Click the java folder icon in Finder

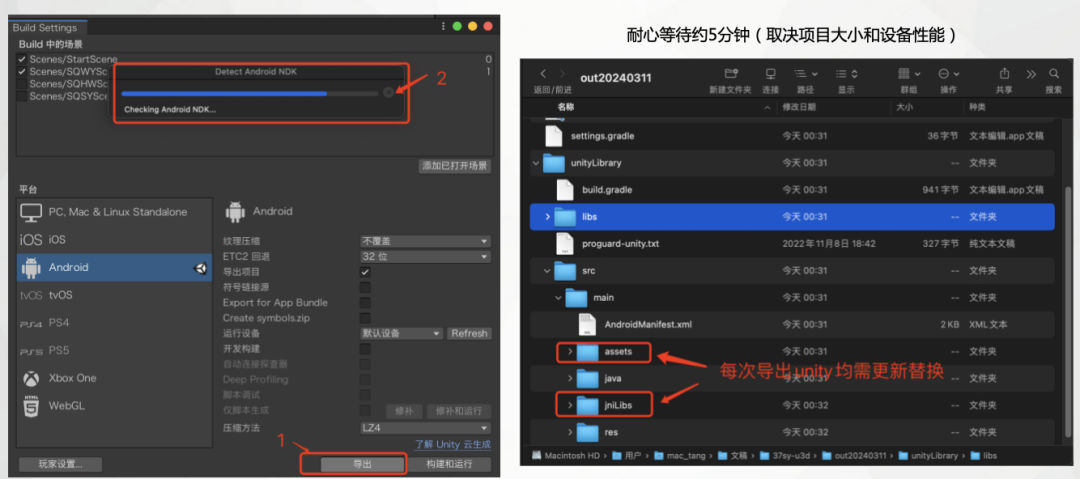pyautogui.click(x=588, y=378)
